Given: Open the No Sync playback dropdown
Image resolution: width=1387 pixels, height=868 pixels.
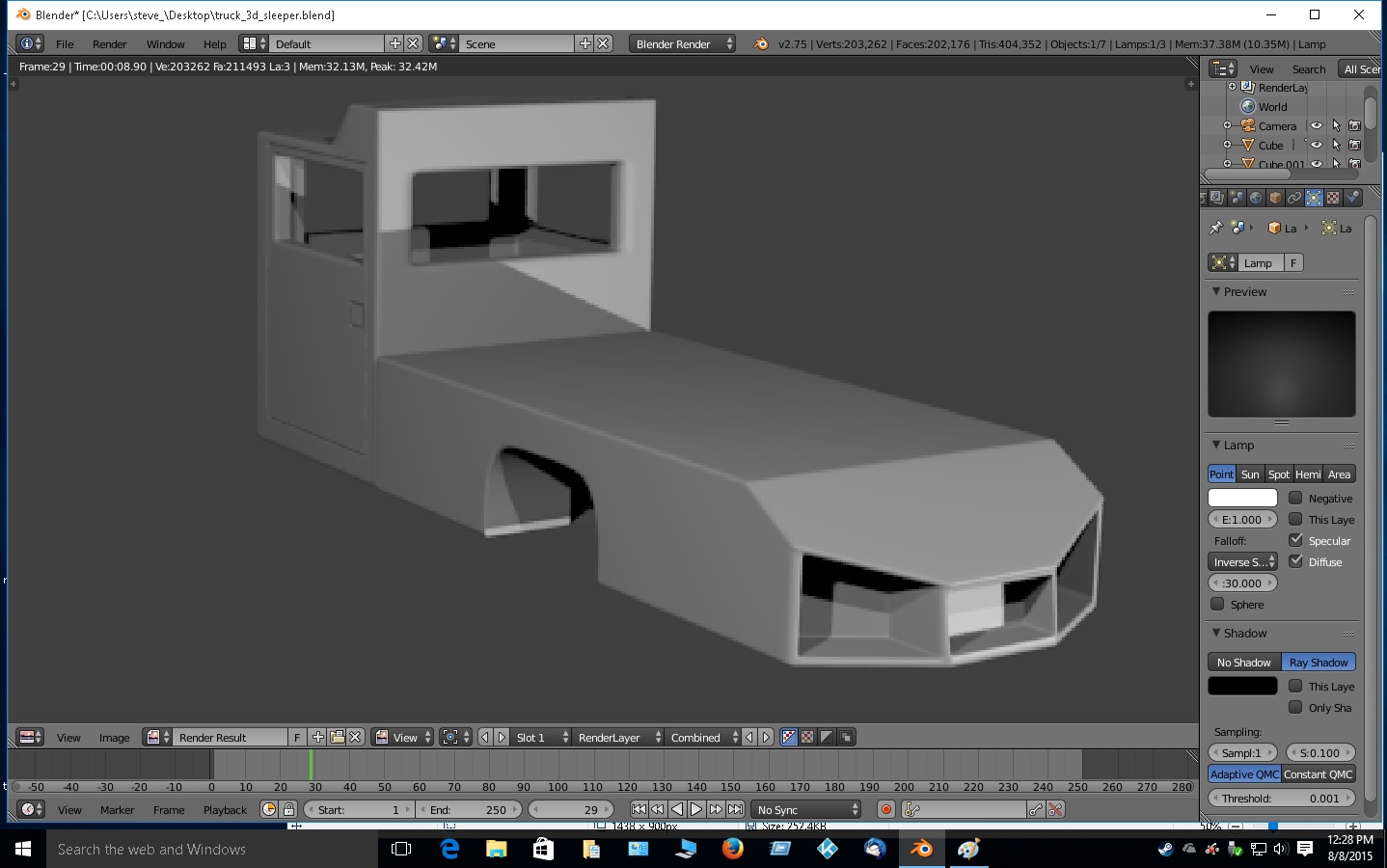Looking at the screenshot, I should point(806,810).
